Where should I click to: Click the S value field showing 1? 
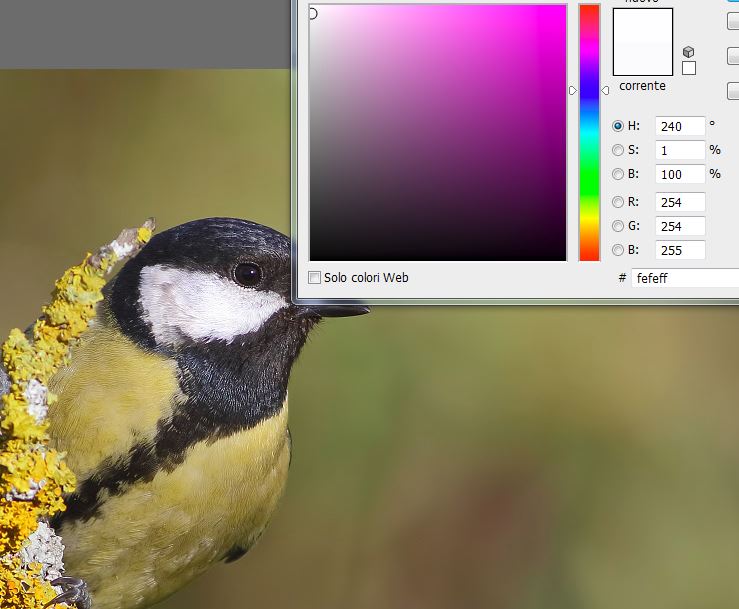click(680, 150)
